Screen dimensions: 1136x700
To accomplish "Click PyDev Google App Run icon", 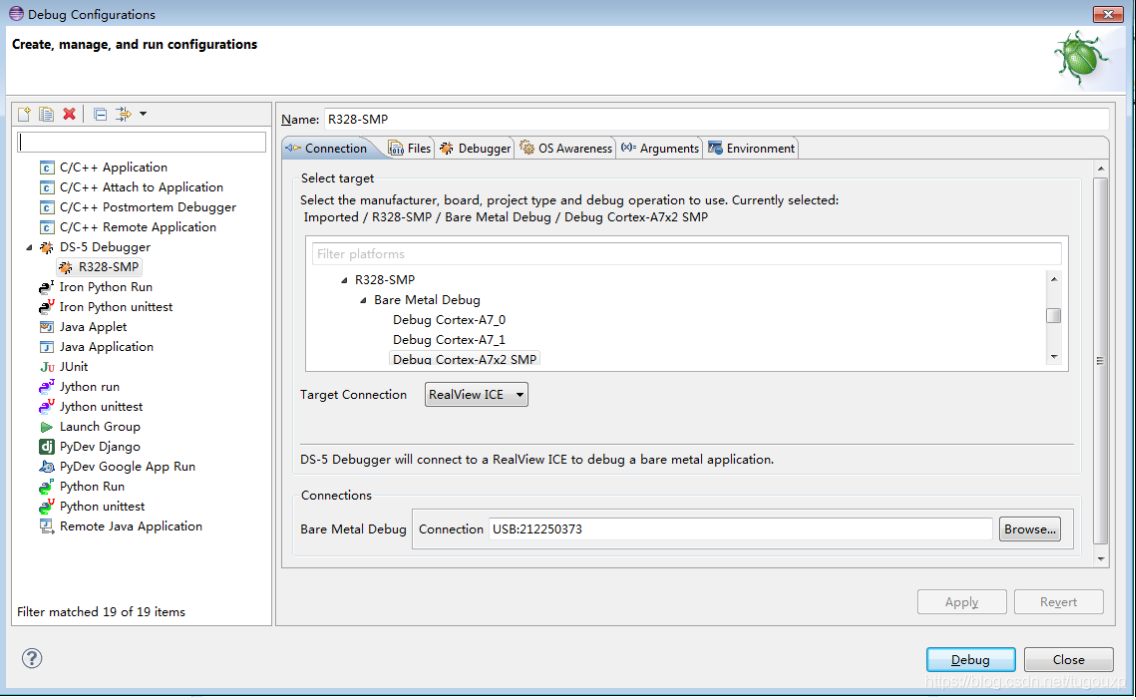I will point(46,467).
